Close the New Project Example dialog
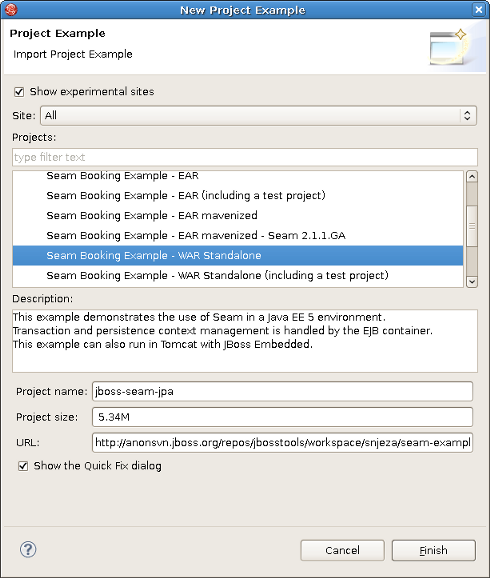Screen dimensions: 490x578 479,10
